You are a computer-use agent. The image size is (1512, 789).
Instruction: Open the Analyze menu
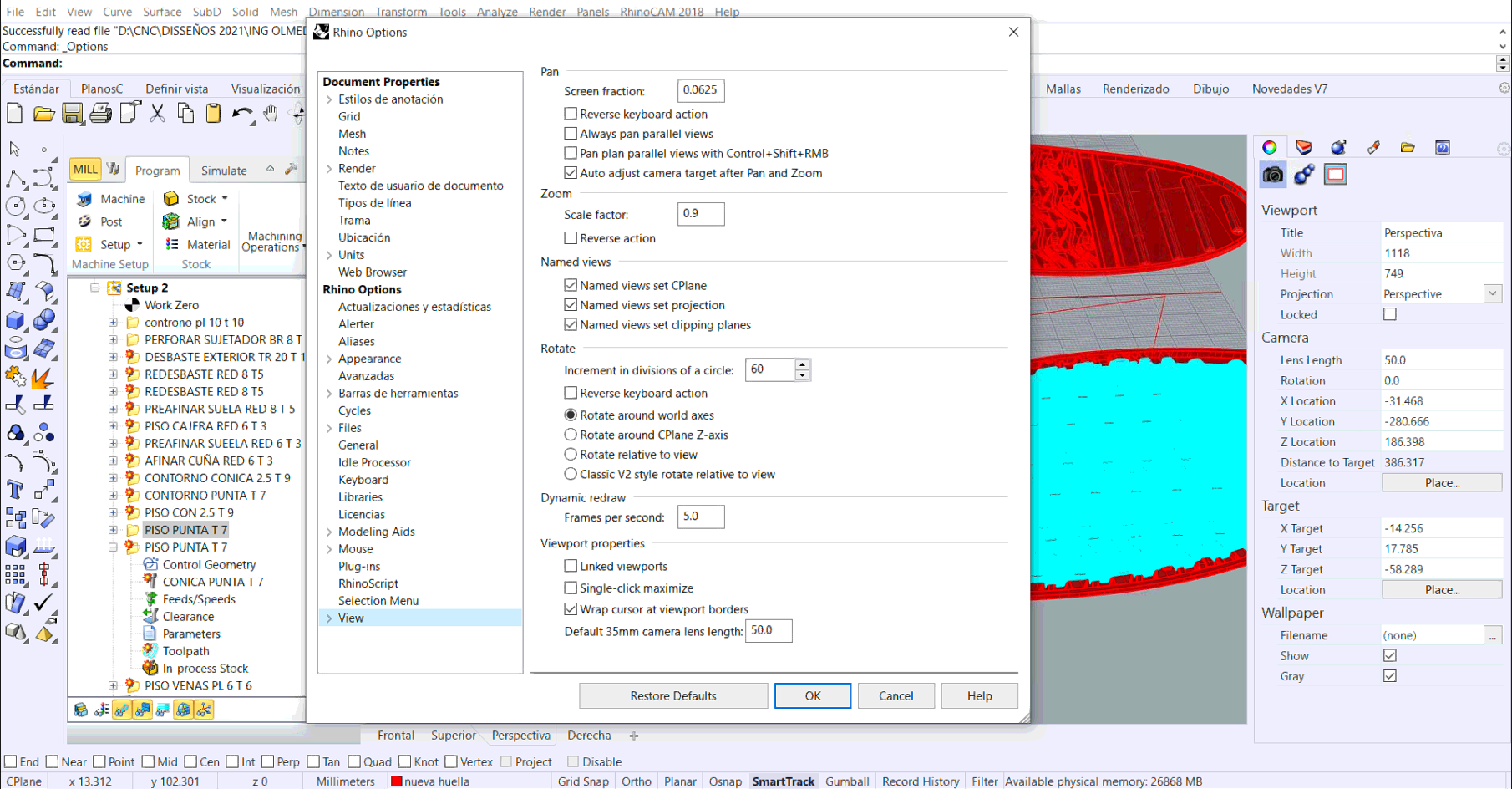(x=497, y=12)
